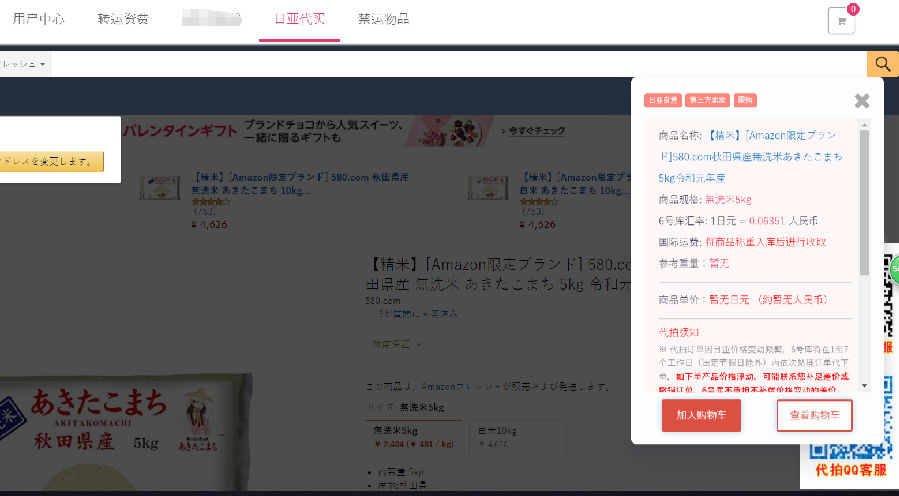Click the blurred menu item in navigation
The image size is (899, 496).
(211, 19)
